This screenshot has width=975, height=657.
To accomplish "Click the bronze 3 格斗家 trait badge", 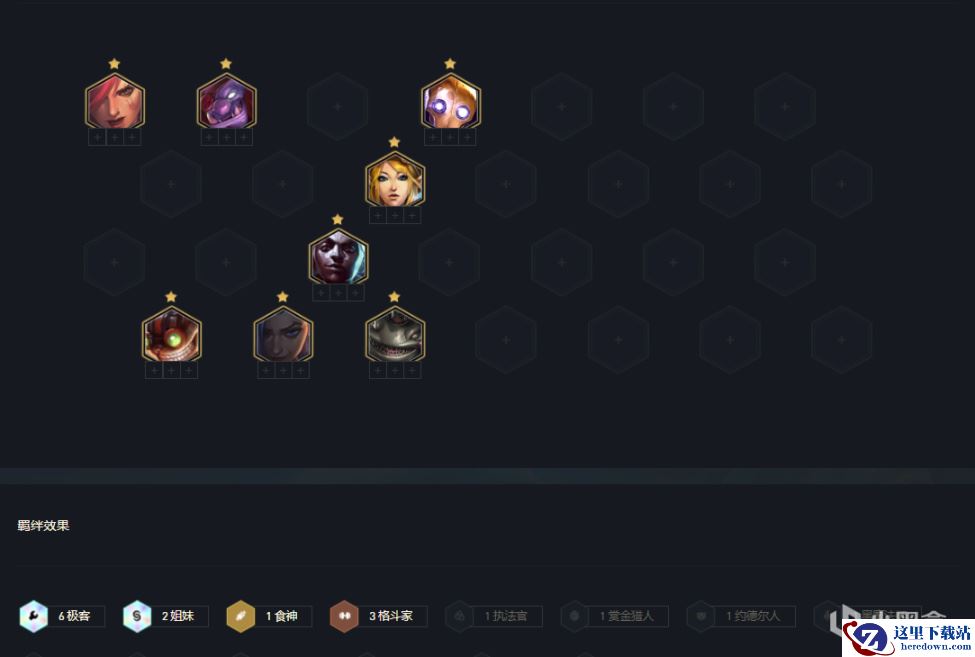I will [x=379, y=616].
